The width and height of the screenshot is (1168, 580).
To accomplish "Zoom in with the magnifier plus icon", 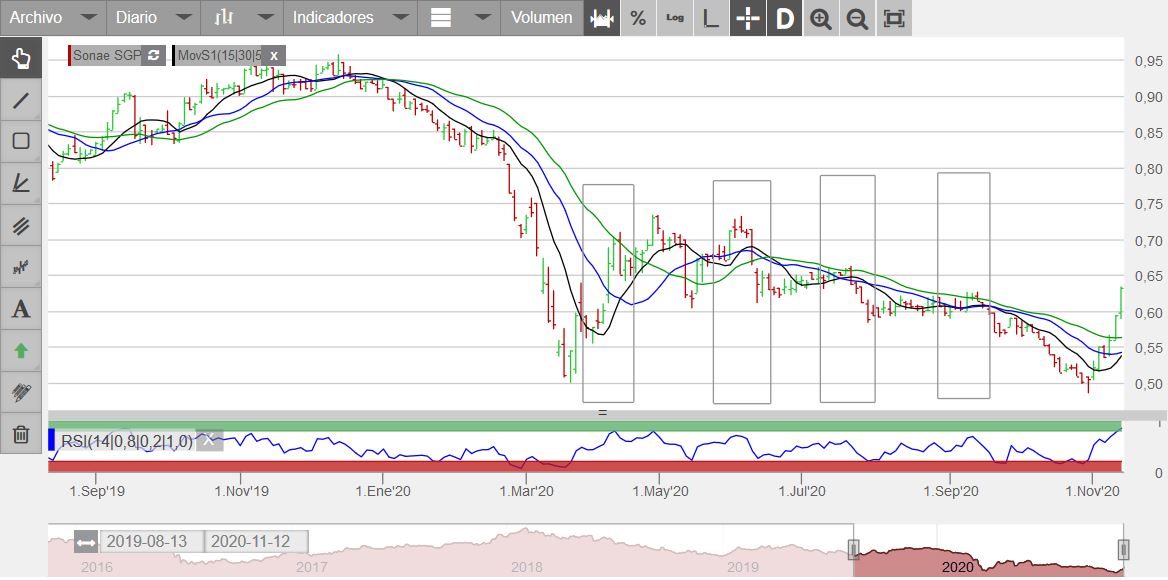I will click(821, 18).
